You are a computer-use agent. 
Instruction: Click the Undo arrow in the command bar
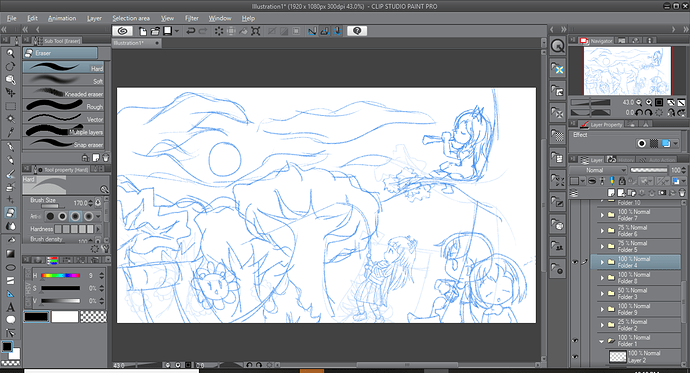[191, 31]
